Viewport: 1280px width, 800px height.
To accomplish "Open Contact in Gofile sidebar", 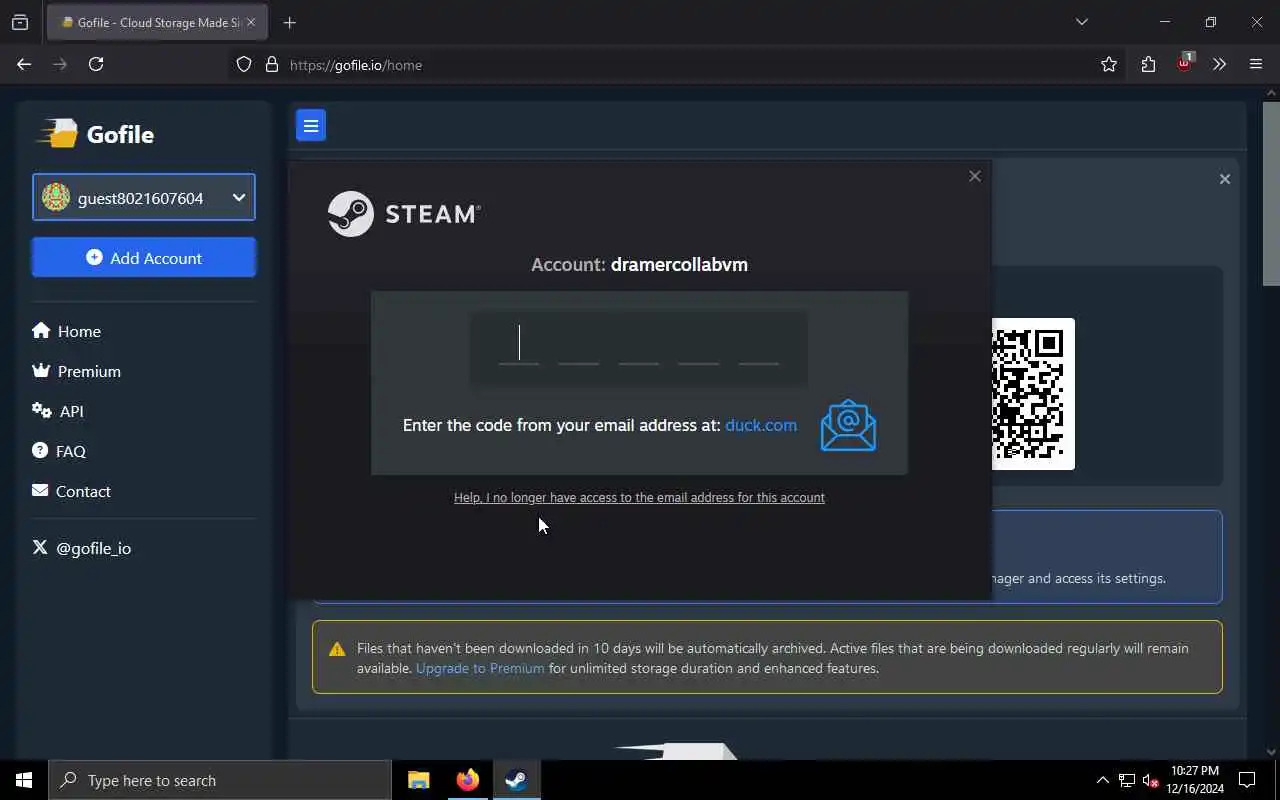I will click(x=71, y=491).
